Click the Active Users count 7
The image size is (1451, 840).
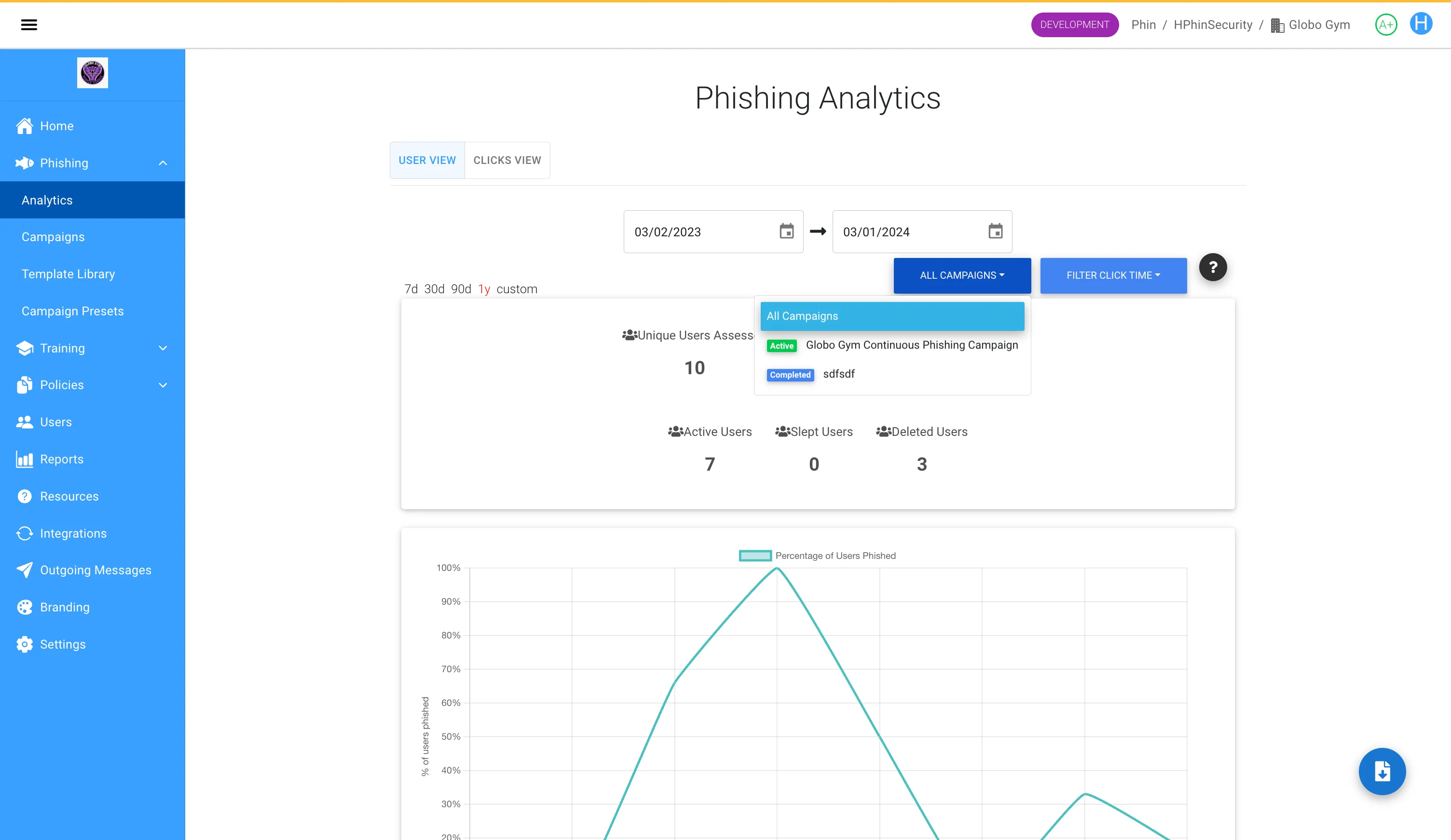[x=710, y=464]
